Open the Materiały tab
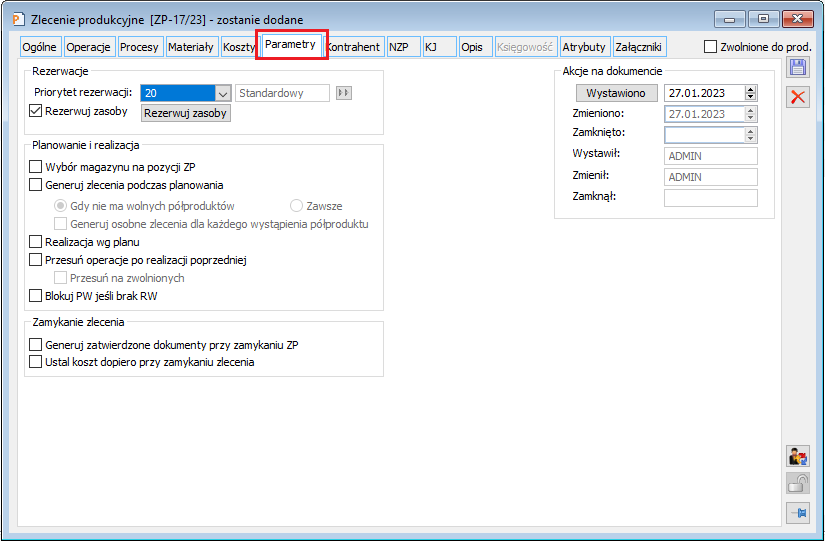 coord(190,47)
